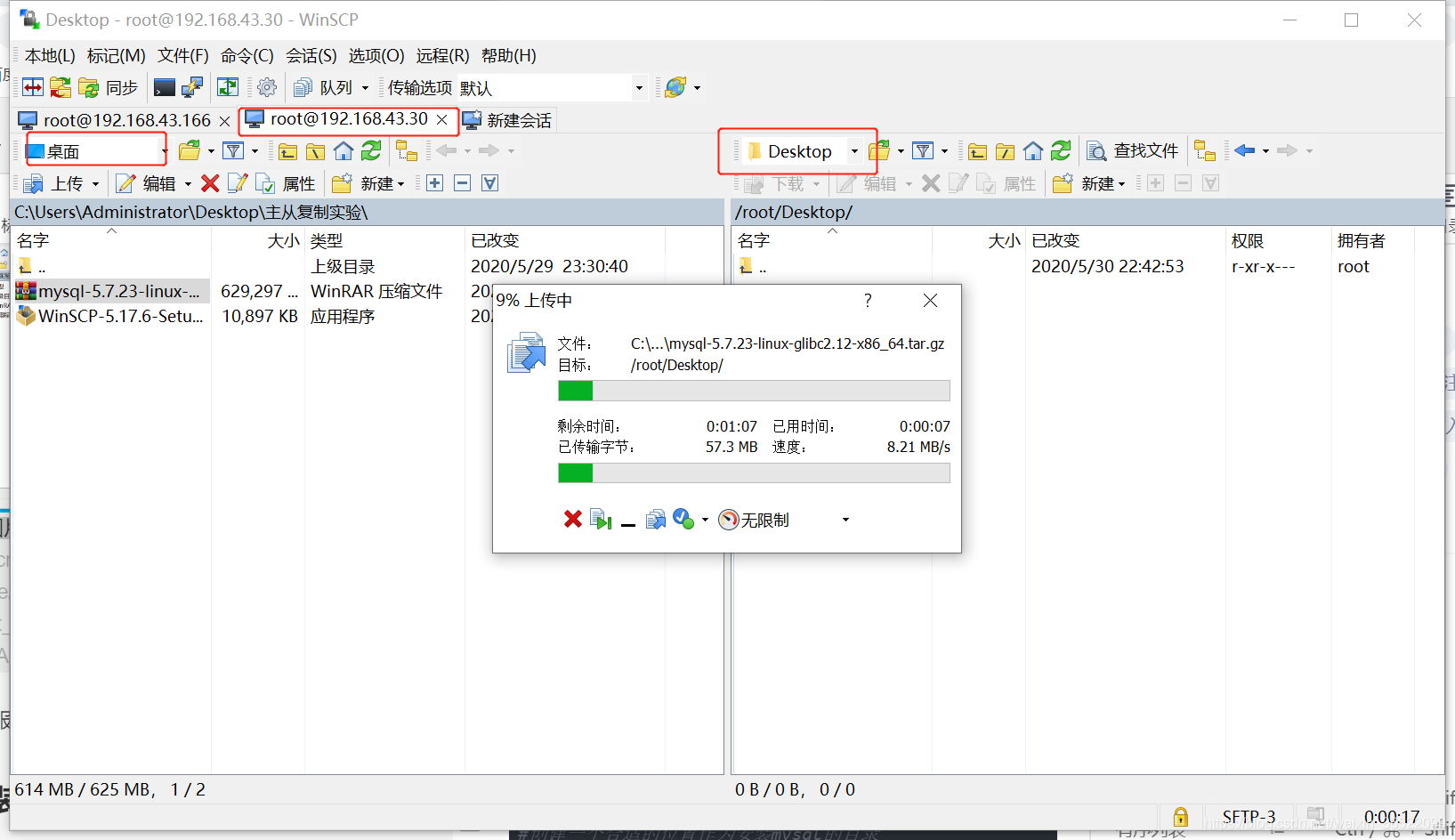This screenshot has width=1455, height=840.
Task: Go to local root directory icon
Action: [315, 151]
